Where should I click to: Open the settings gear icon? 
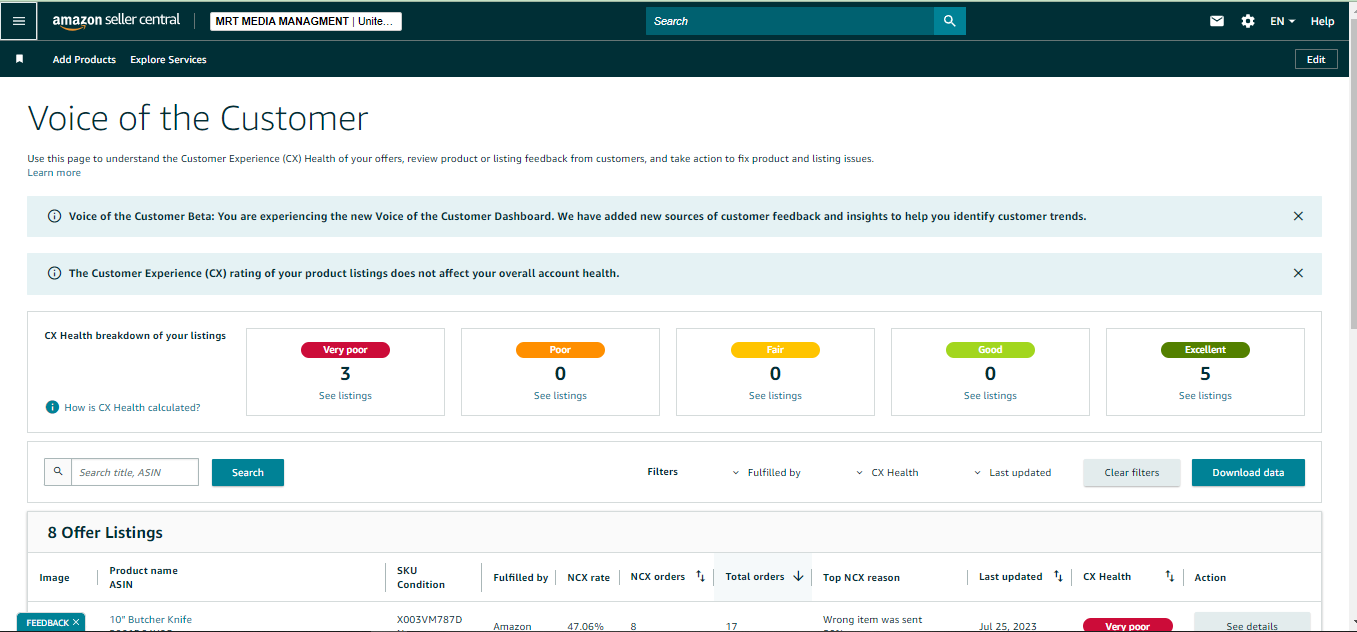(1248, 21)
